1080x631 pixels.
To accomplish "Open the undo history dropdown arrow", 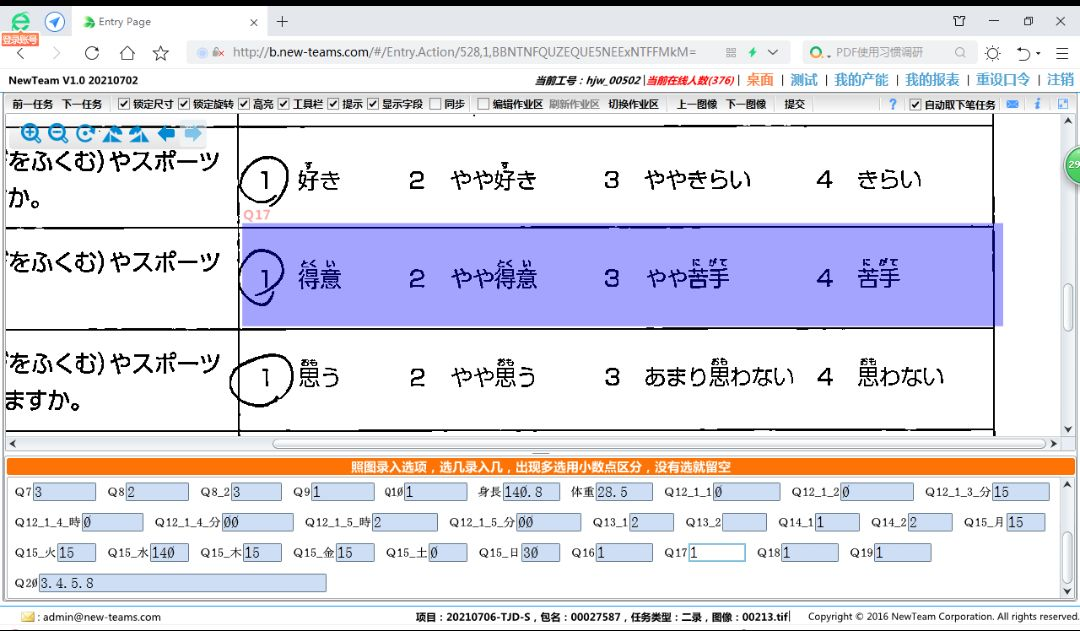I will 1039,53.
